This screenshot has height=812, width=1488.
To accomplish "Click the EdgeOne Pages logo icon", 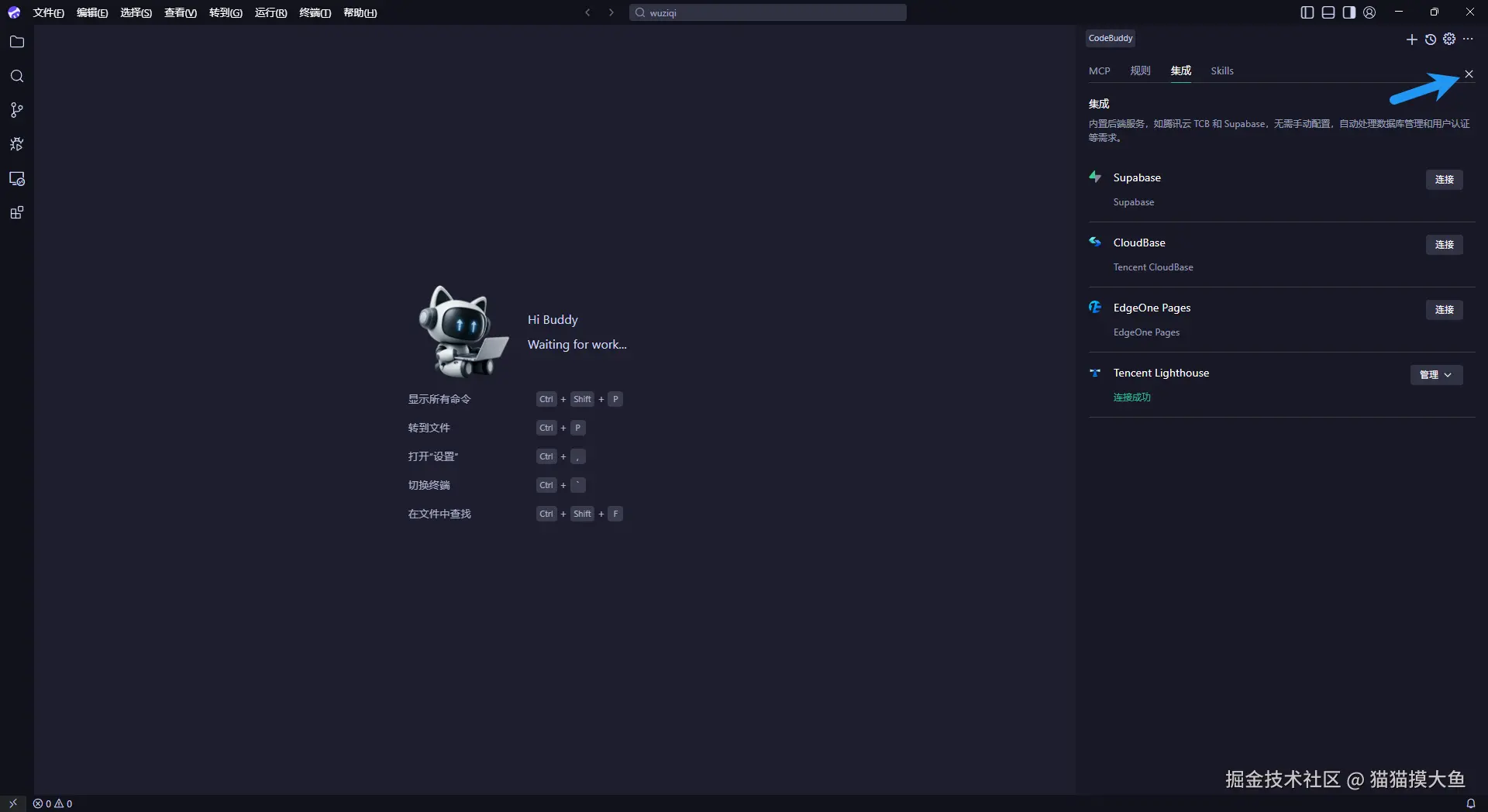I will point(1095,307).
